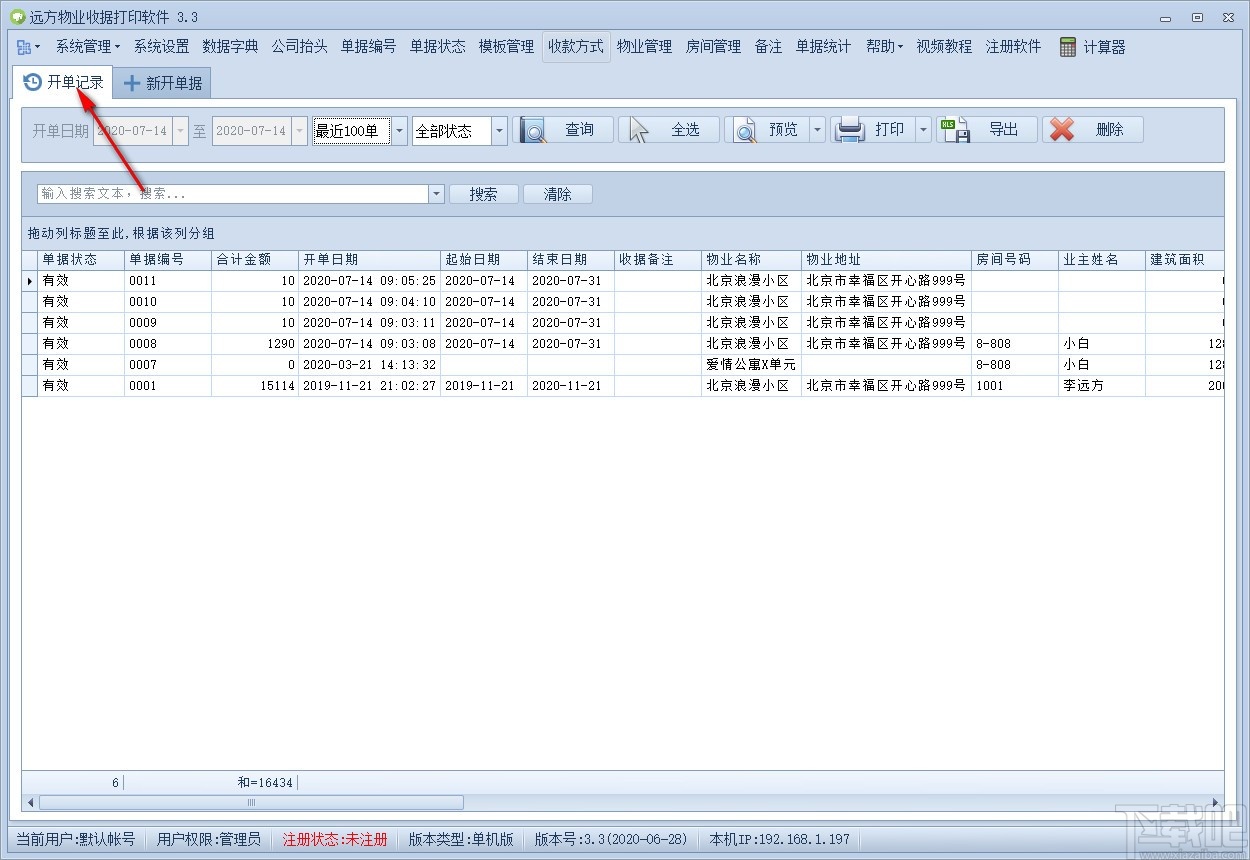Expand the 最近100单 filter dropdown
Screen dimensions: 1250x860
point(399,129)
